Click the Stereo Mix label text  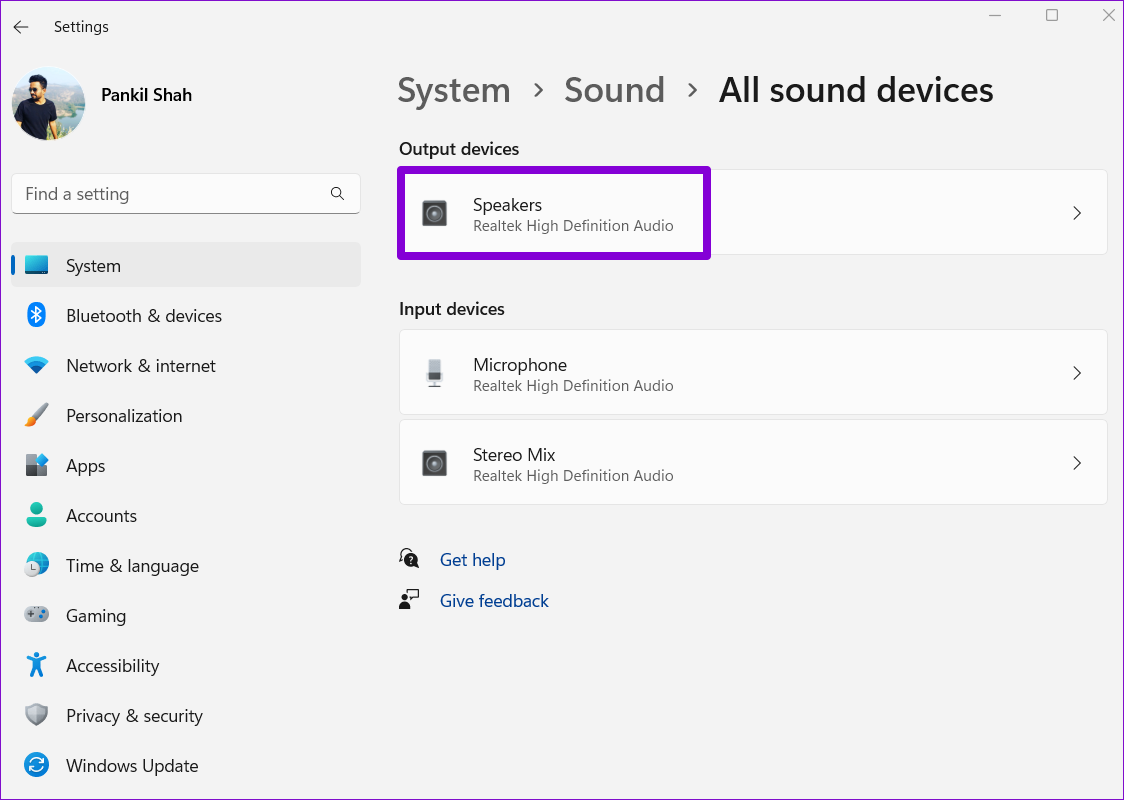coord(514,454)
